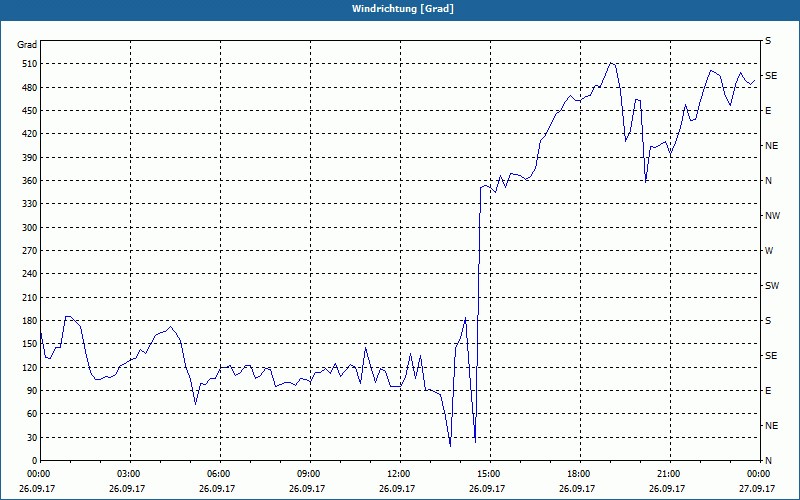
Task: Click the E compass label at 90 gridline
Action: click(768, 391)
